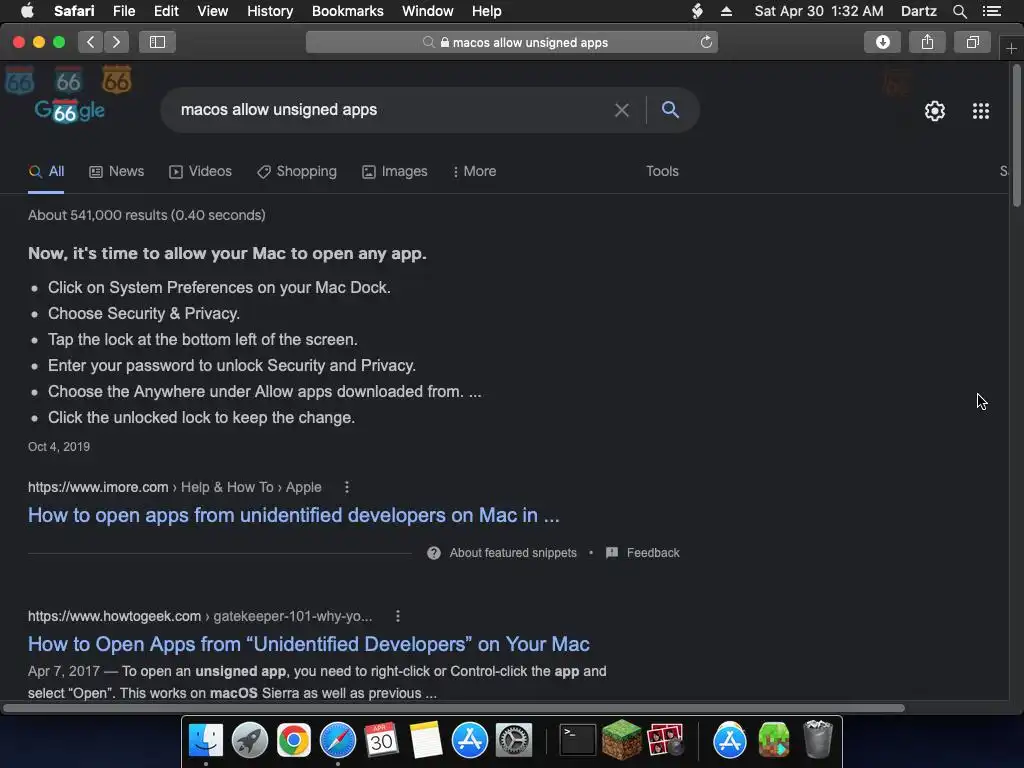Switch to the News results tab

coord(117,172)
